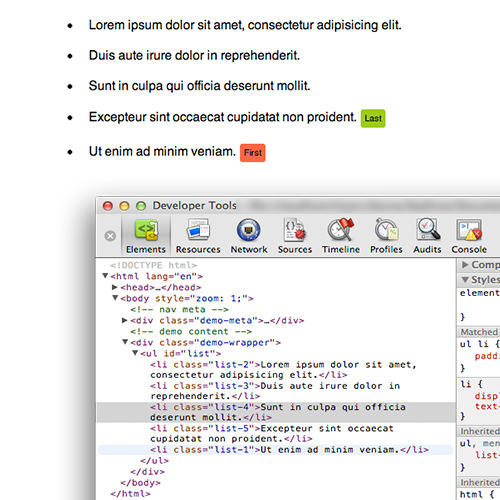Click the Matched CSS Rules header
Screen dimensions: 500x500
[x=479, y=332]
